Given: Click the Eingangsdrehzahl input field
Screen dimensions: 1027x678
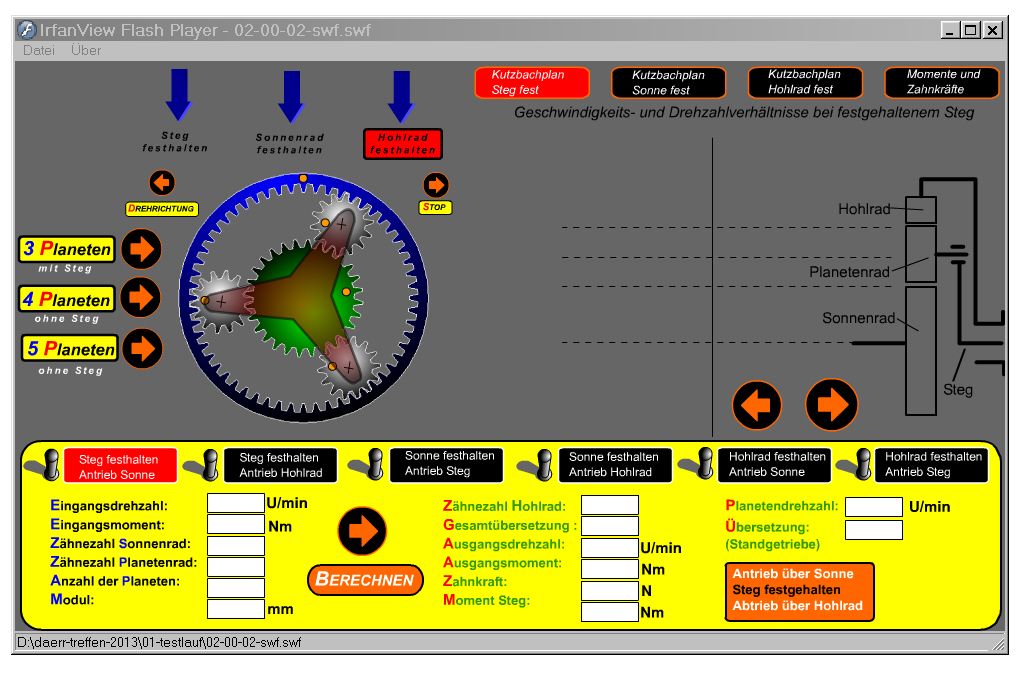Looking at the screenshot, I should pos(236,504).
